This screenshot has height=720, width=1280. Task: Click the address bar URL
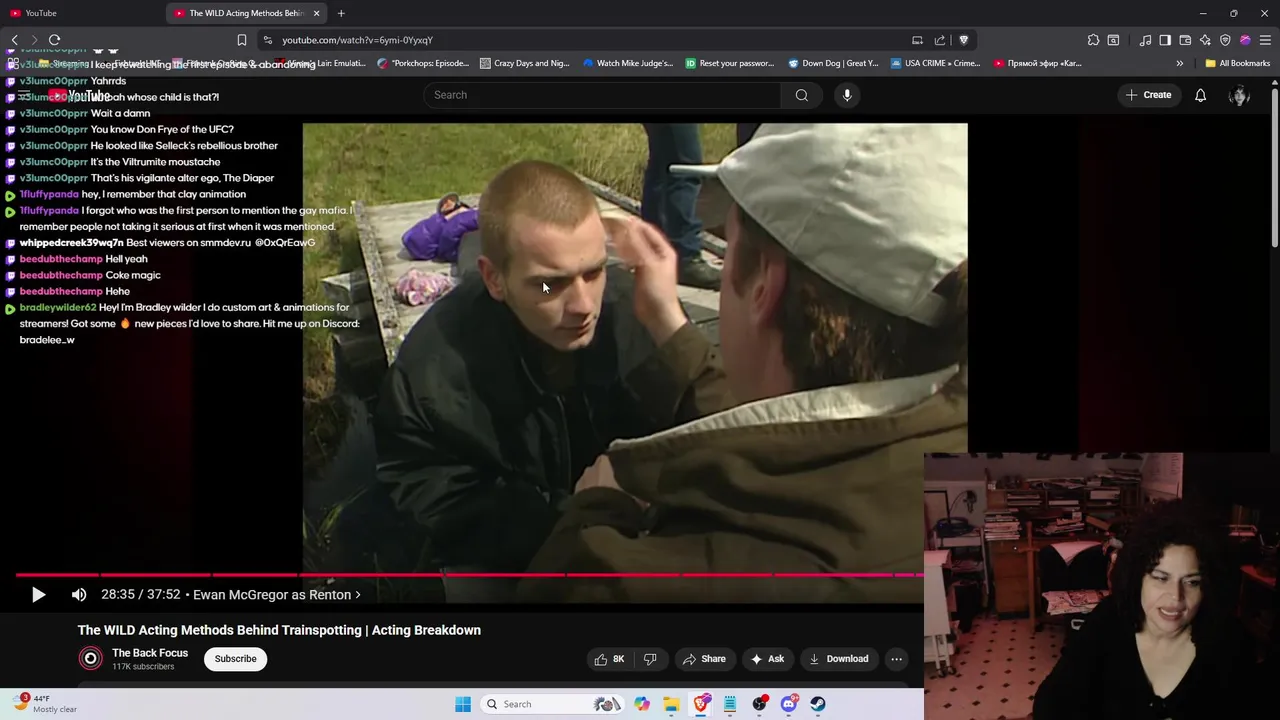coord(357,40)
